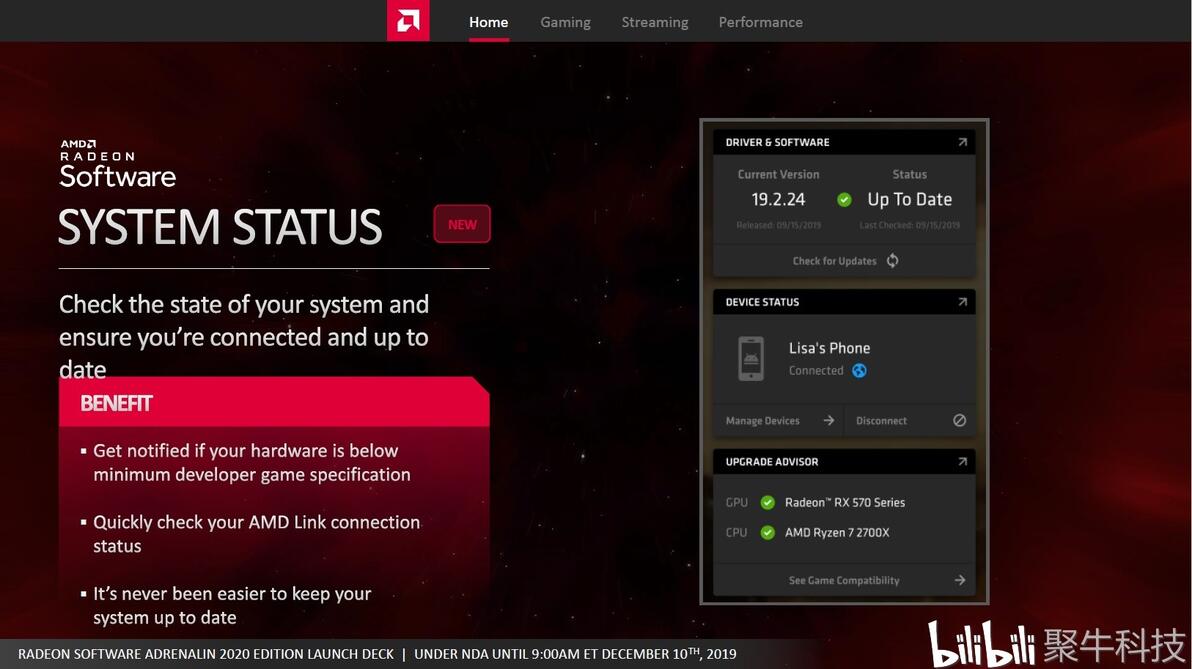Expand the Device Status panel arrow
The height and width of the screenshot is (669, 1192).
962,302
